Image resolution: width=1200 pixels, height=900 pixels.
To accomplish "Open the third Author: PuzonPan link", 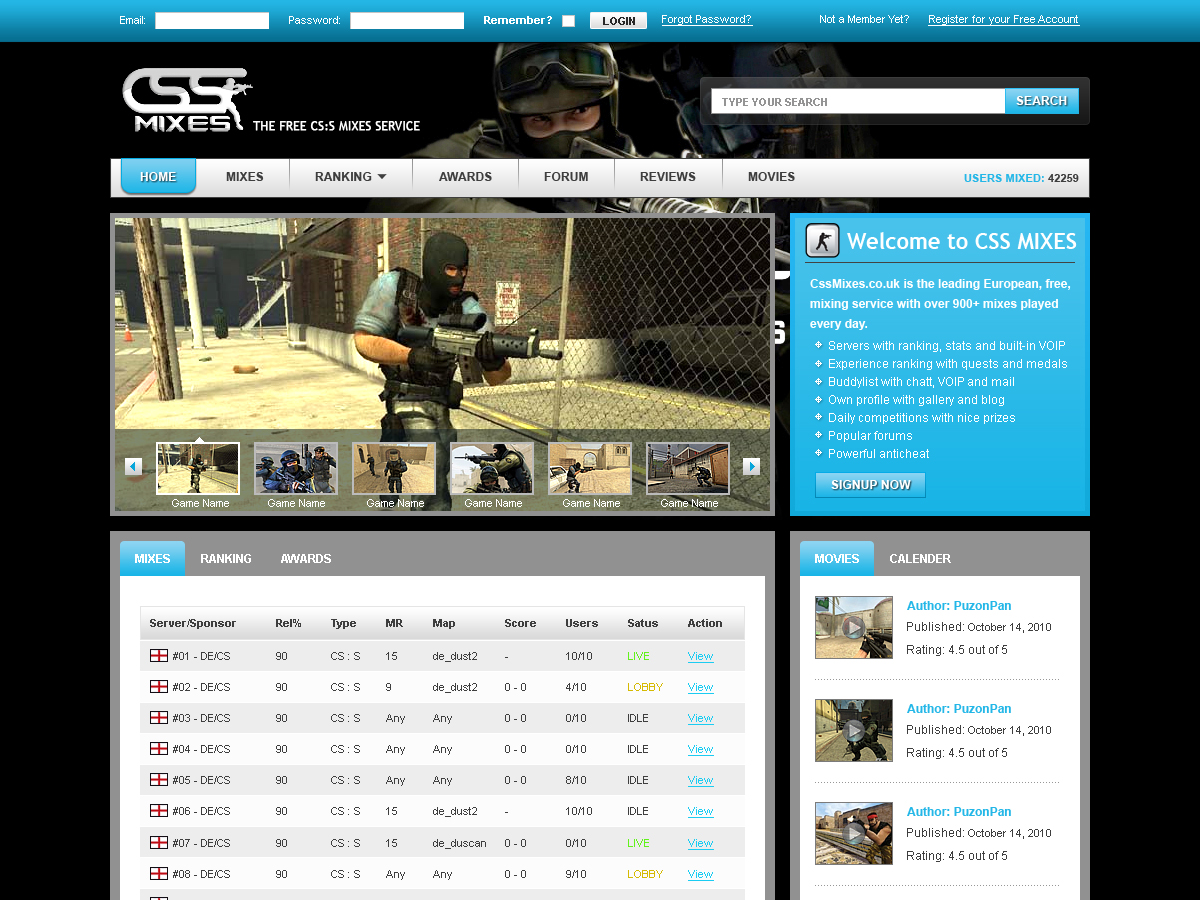I will coord(959,812).
